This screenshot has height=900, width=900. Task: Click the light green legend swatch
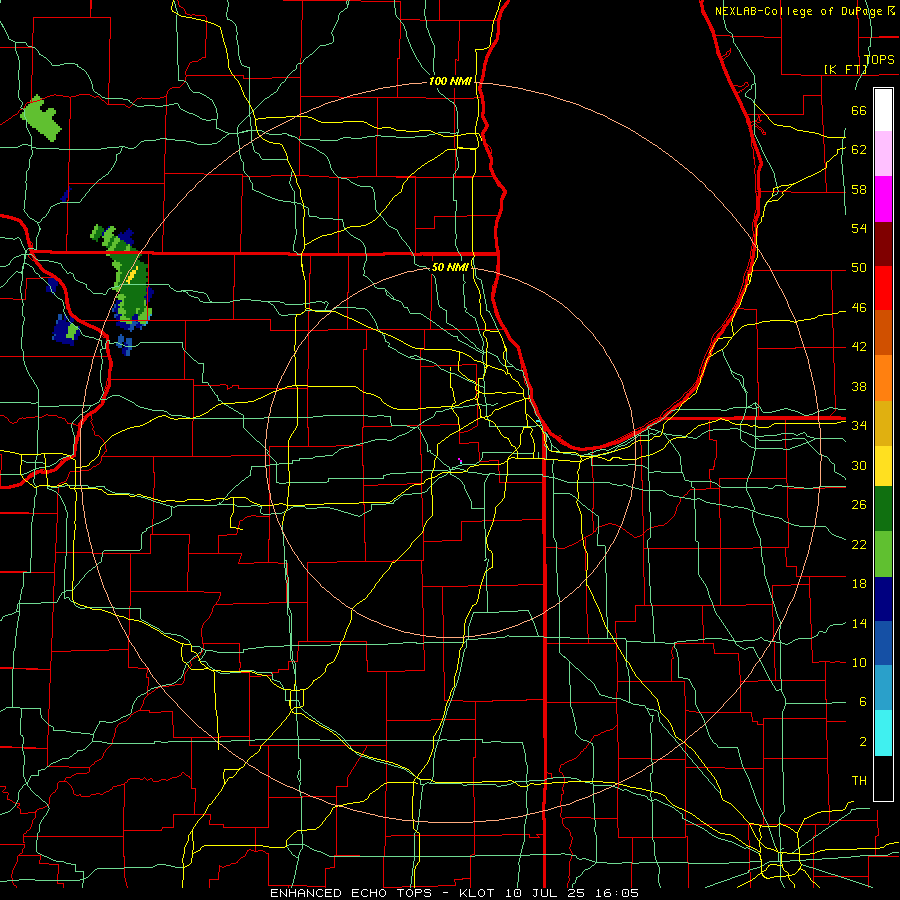[x=883, y=554]
